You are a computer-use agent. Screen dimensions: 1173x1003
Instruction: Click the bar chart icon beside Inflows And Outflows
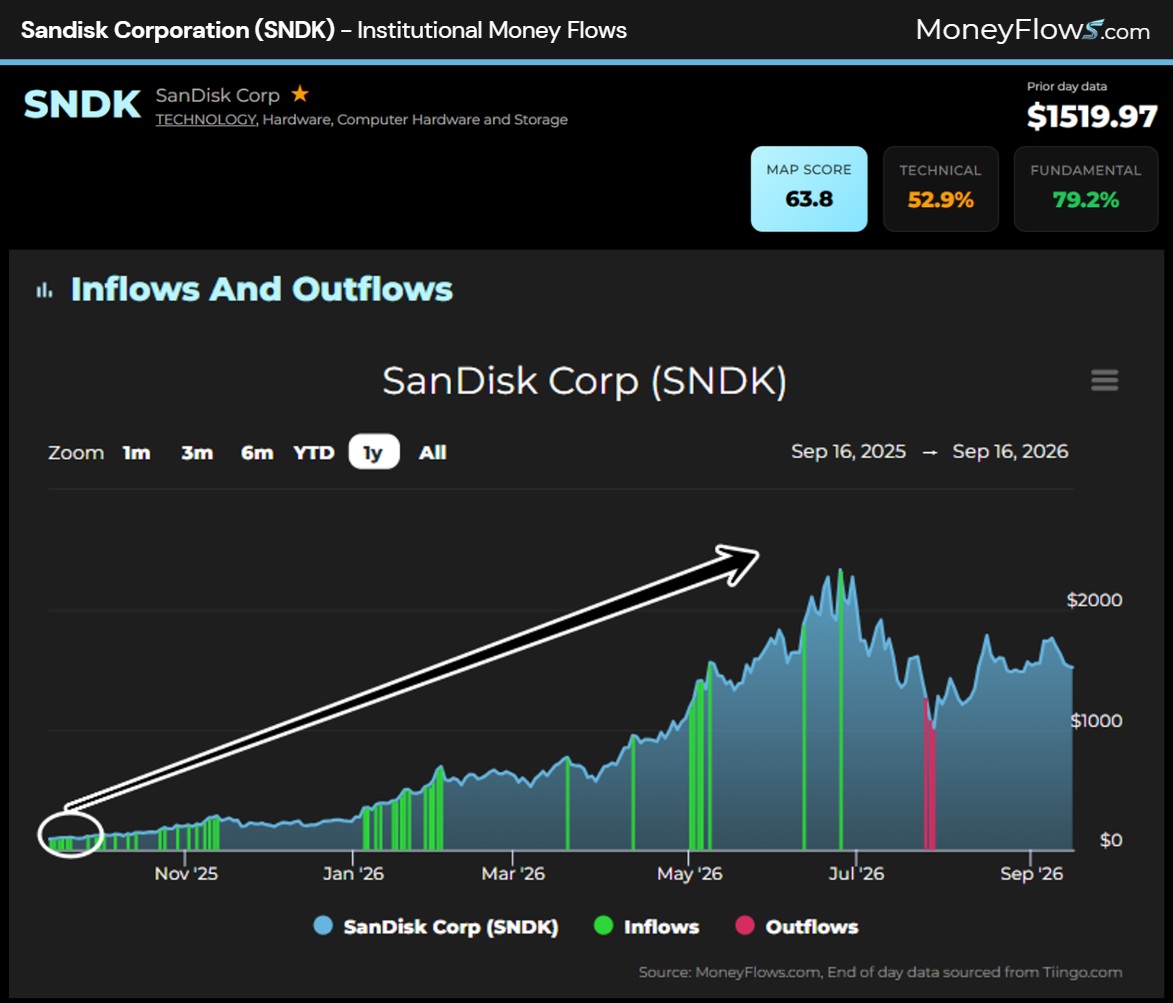45,289
